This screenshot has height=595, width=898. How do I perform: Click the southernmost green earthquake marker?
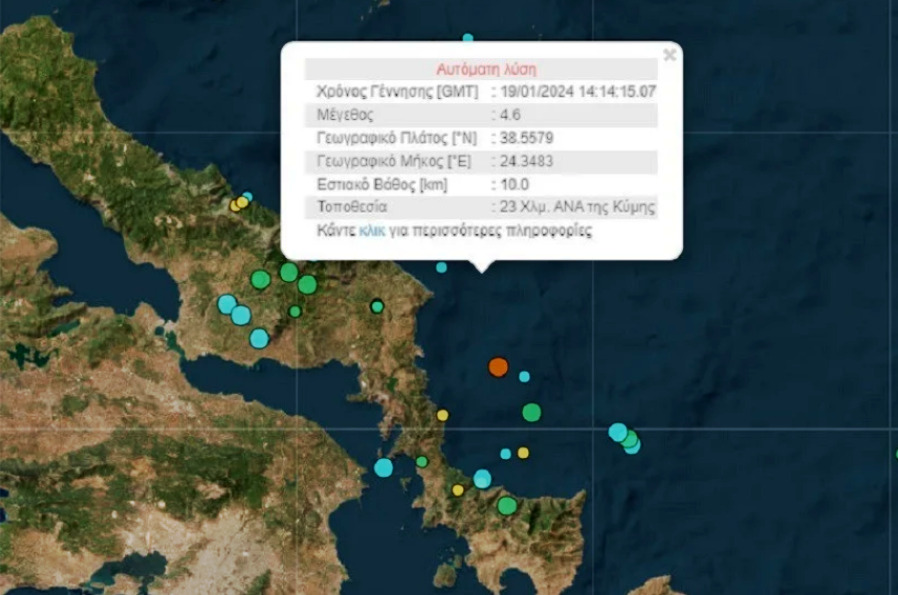[507, 505]
